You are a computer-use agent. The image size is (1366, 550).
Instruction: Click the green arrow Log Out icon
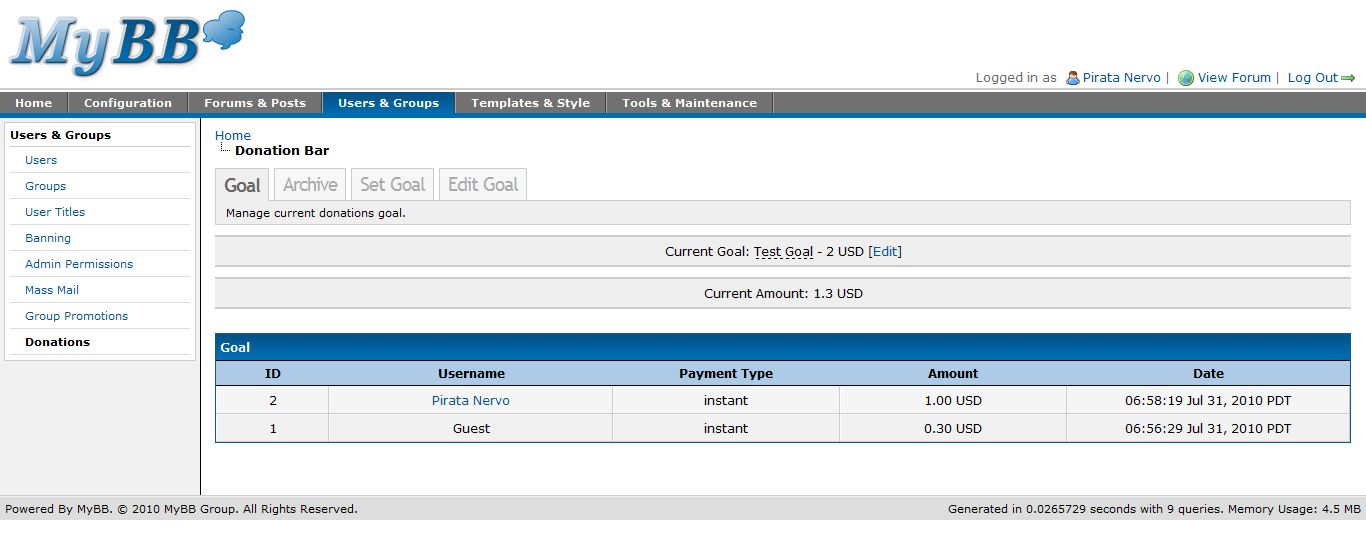1348,78
